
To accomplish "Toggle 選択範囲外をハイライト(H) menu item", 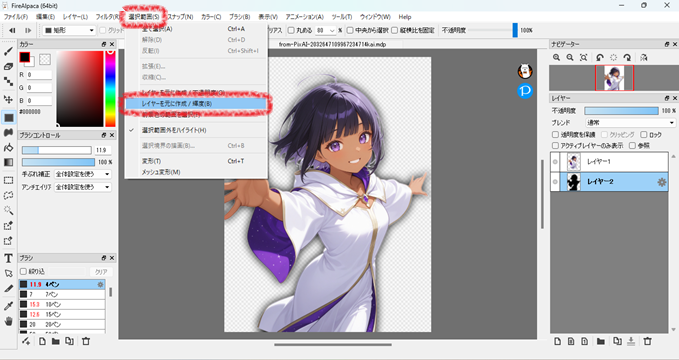I will point(196,130).
